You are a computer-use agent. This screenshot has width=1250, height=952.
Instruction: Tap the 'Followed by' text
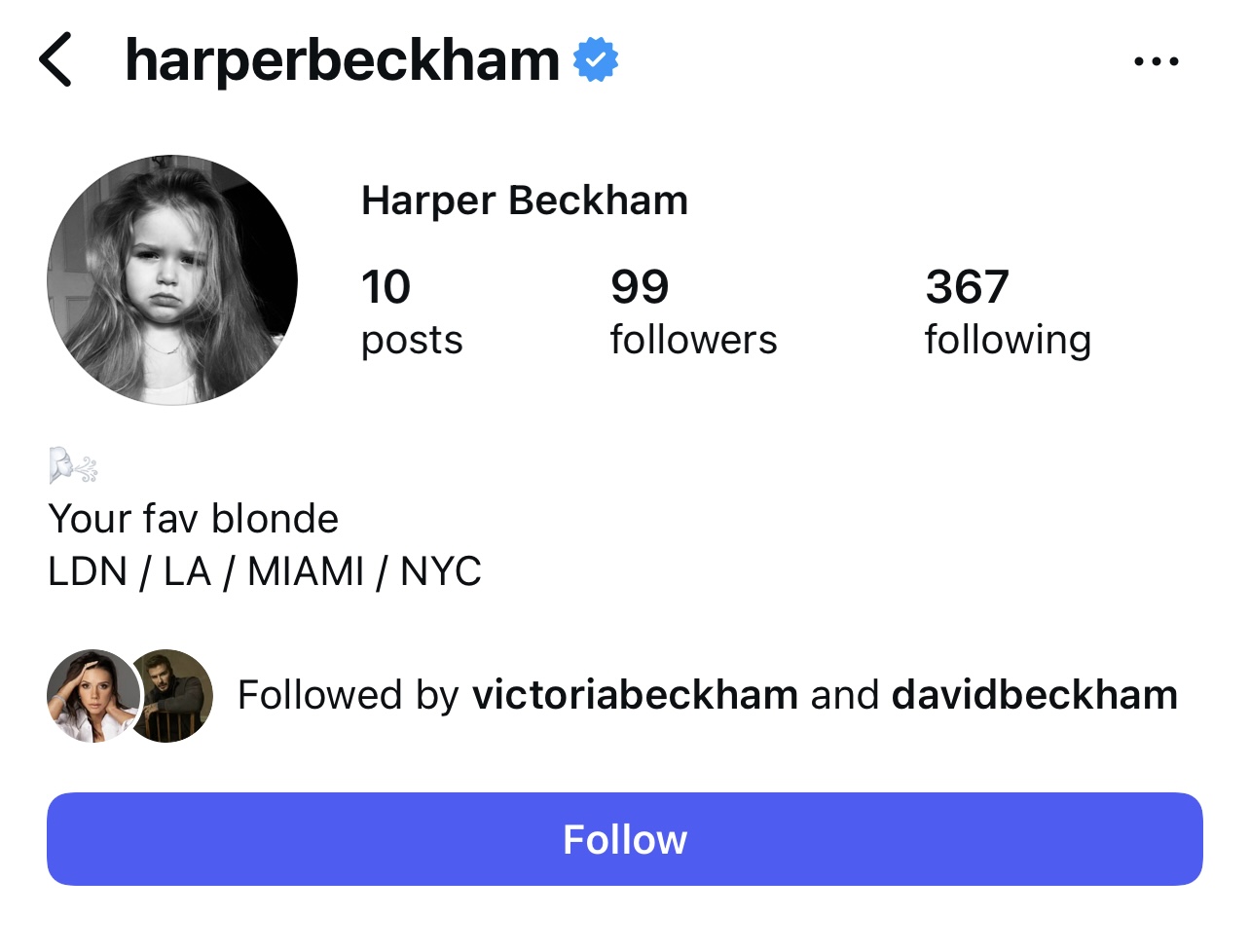[x=349, y=696]
